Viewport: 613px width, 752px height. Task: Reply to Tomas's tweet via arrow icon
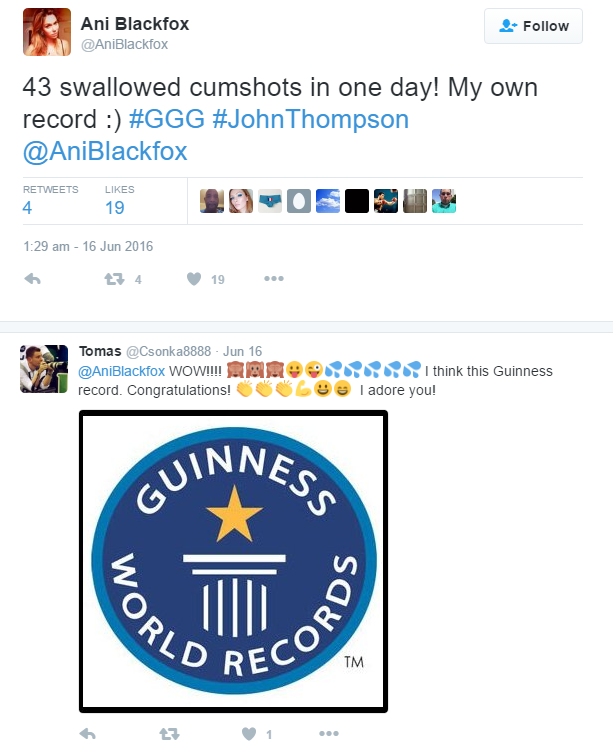coord(88,734)
